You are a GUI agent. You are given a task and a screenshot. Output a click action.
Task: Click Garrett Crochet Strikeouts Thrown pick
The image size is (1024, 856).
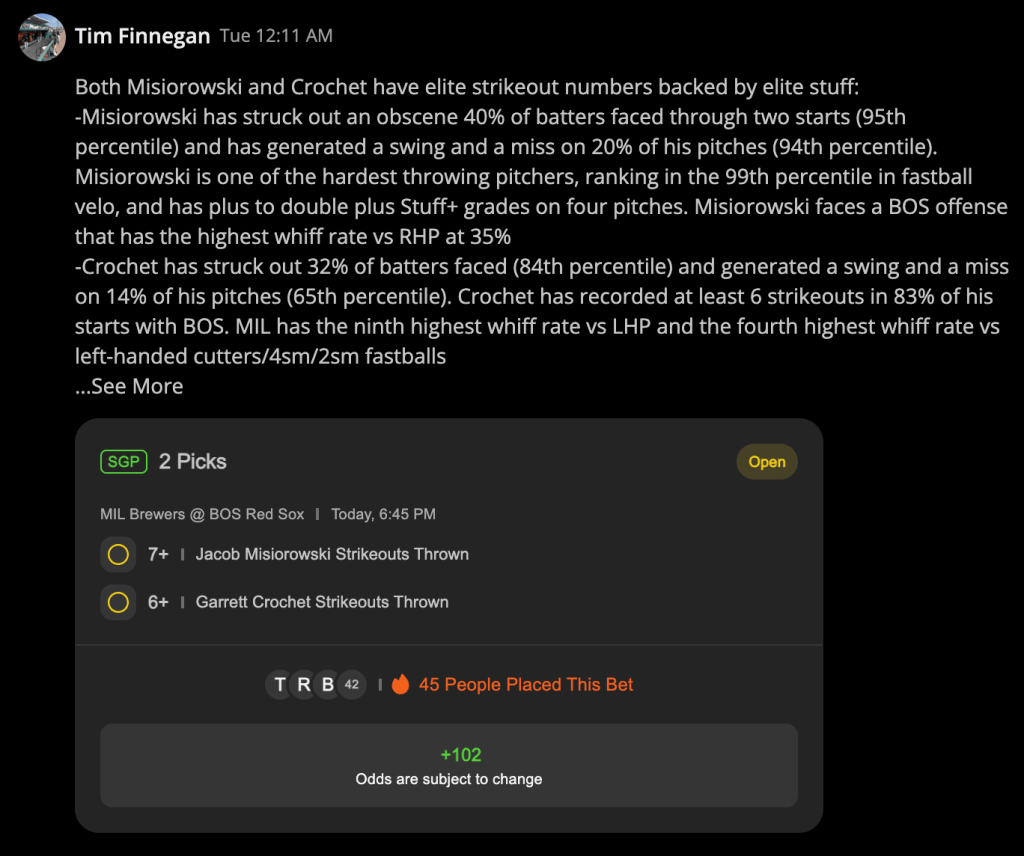pos(322,602)
